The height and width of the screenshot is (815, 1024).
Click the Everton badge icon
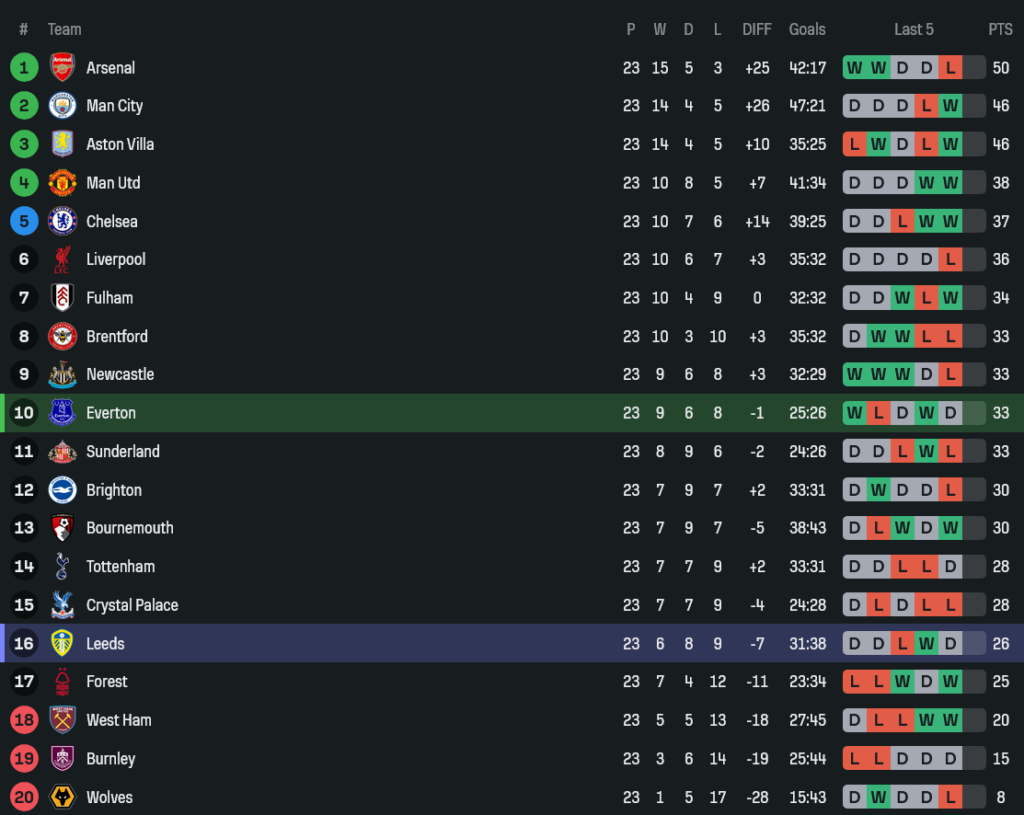click(62, 413)
